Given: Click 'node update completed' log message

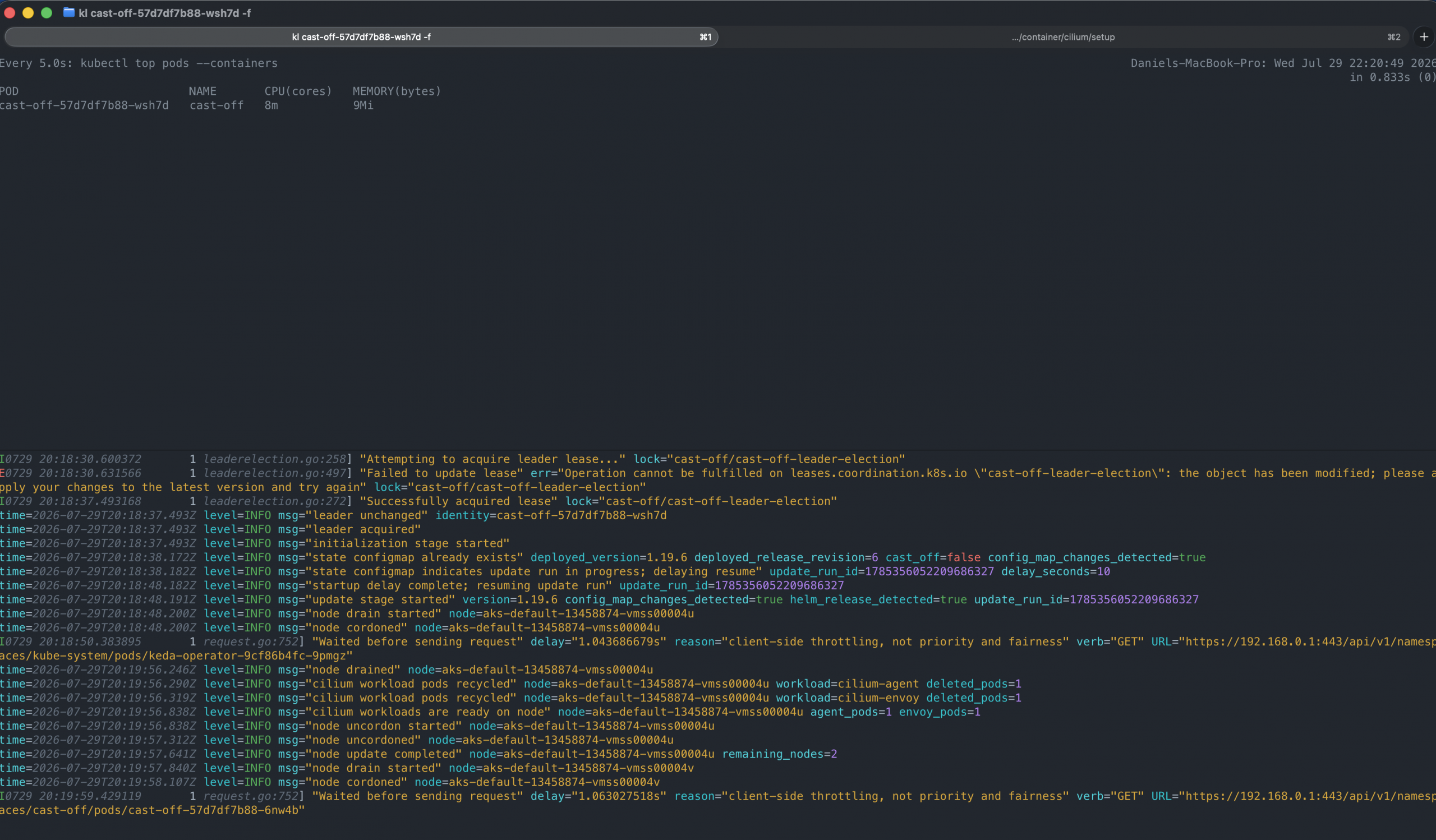Looking at the screenshot, I should tap(384, 754).
